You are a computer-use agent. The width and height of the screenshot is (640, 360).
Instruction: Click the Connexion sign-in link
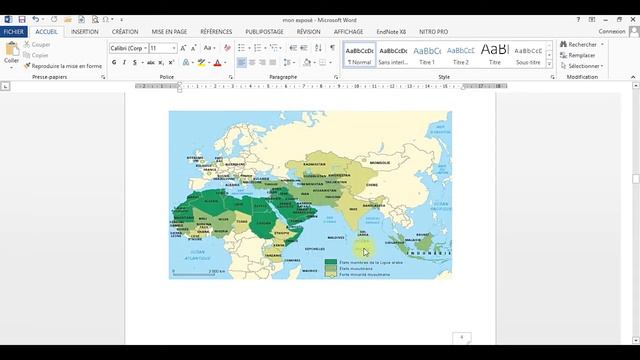click(x=612, y=31)
